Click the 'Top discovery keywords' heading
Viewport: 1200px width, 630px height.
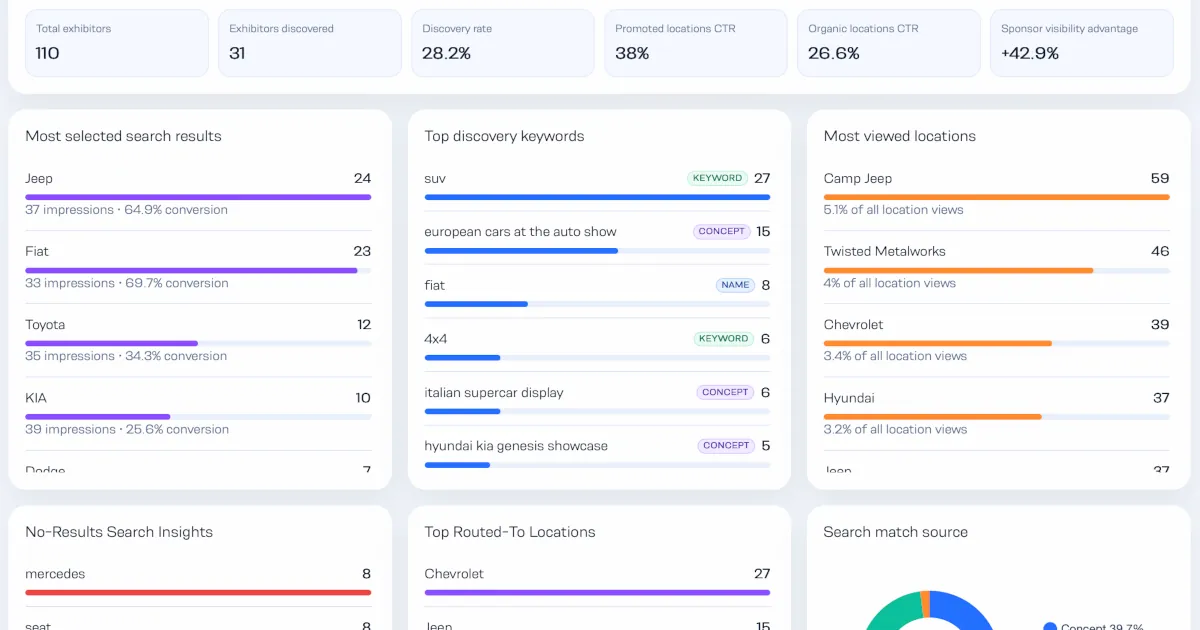pyautogui.click(x=504, y=136)
